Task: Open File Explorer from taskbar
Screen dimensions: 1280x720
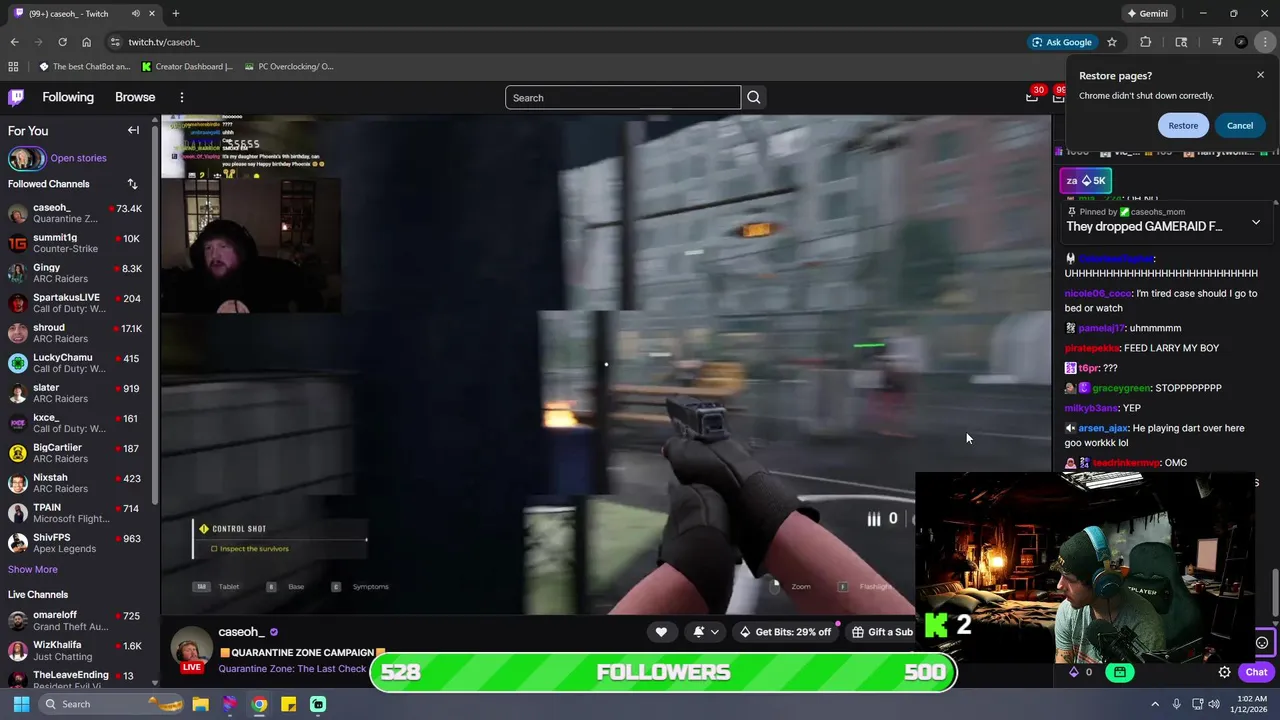Action: tap(200, 704)
